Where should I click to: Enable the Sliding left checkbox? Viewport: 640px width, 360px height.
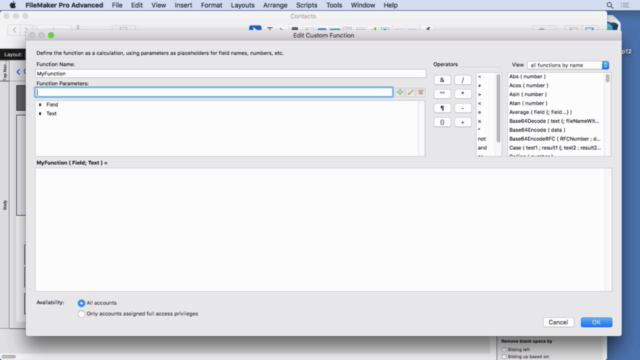(504, 349)
